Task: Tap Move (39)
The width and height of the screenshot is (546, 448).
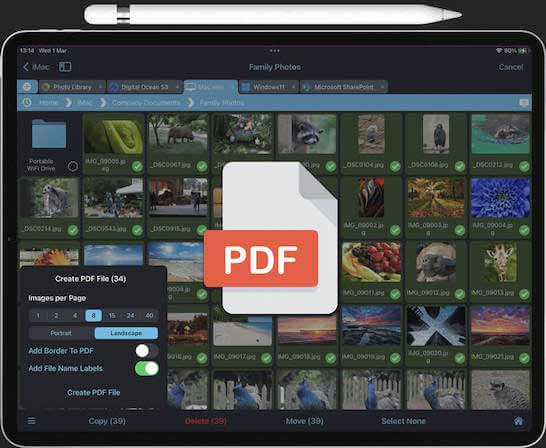Action: coord(304,421)
